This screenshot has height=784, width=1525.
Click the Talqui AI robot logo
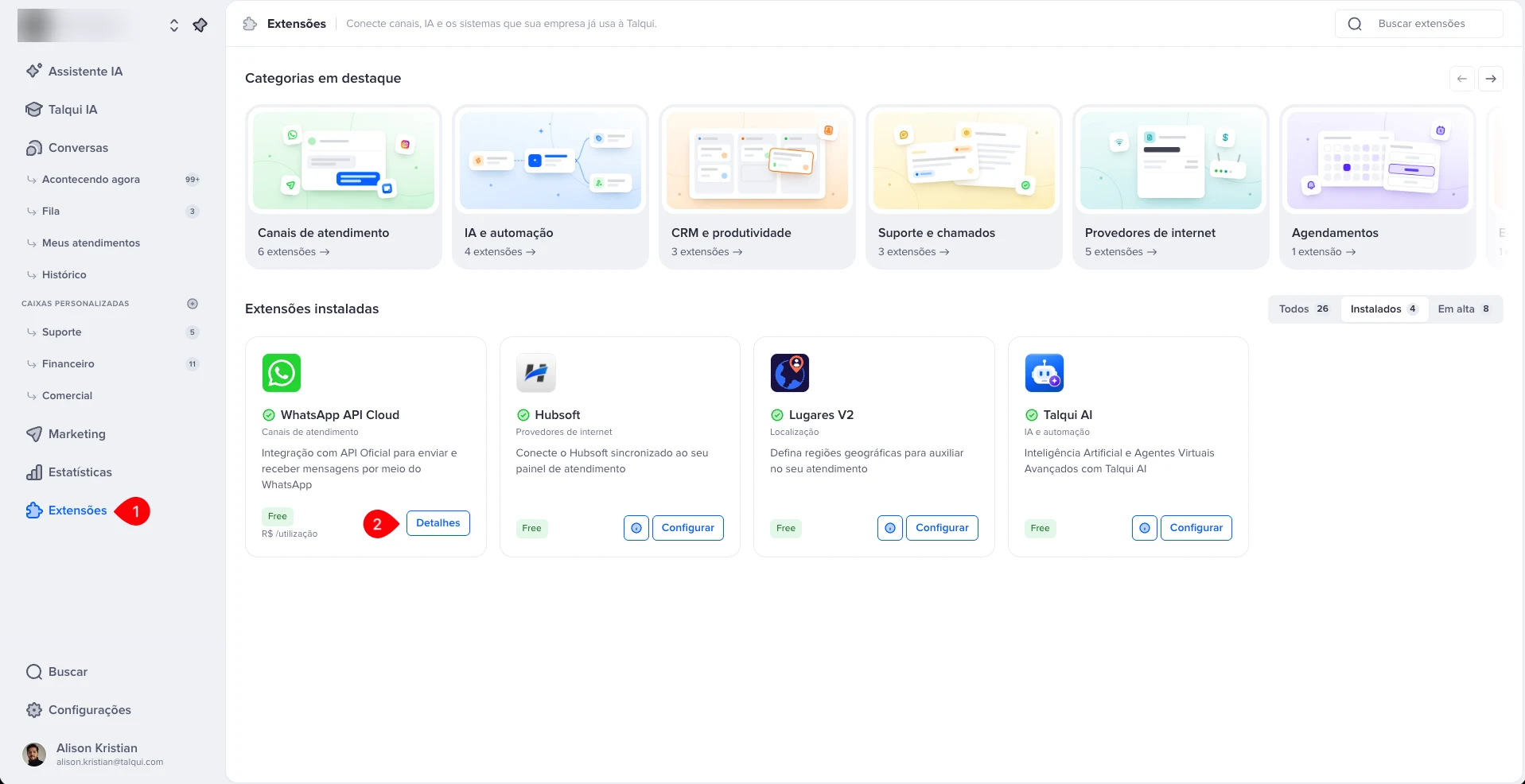(x=1045, y=373)
